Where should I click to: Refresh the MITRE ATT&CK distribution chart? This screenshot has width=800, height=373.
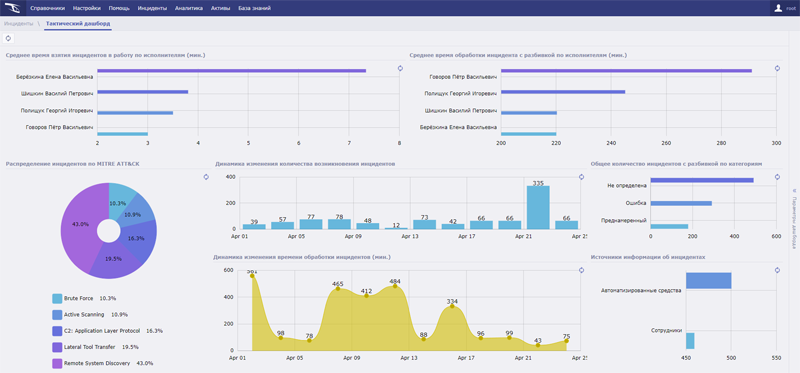pyautogui.click(x=206, y=177)
